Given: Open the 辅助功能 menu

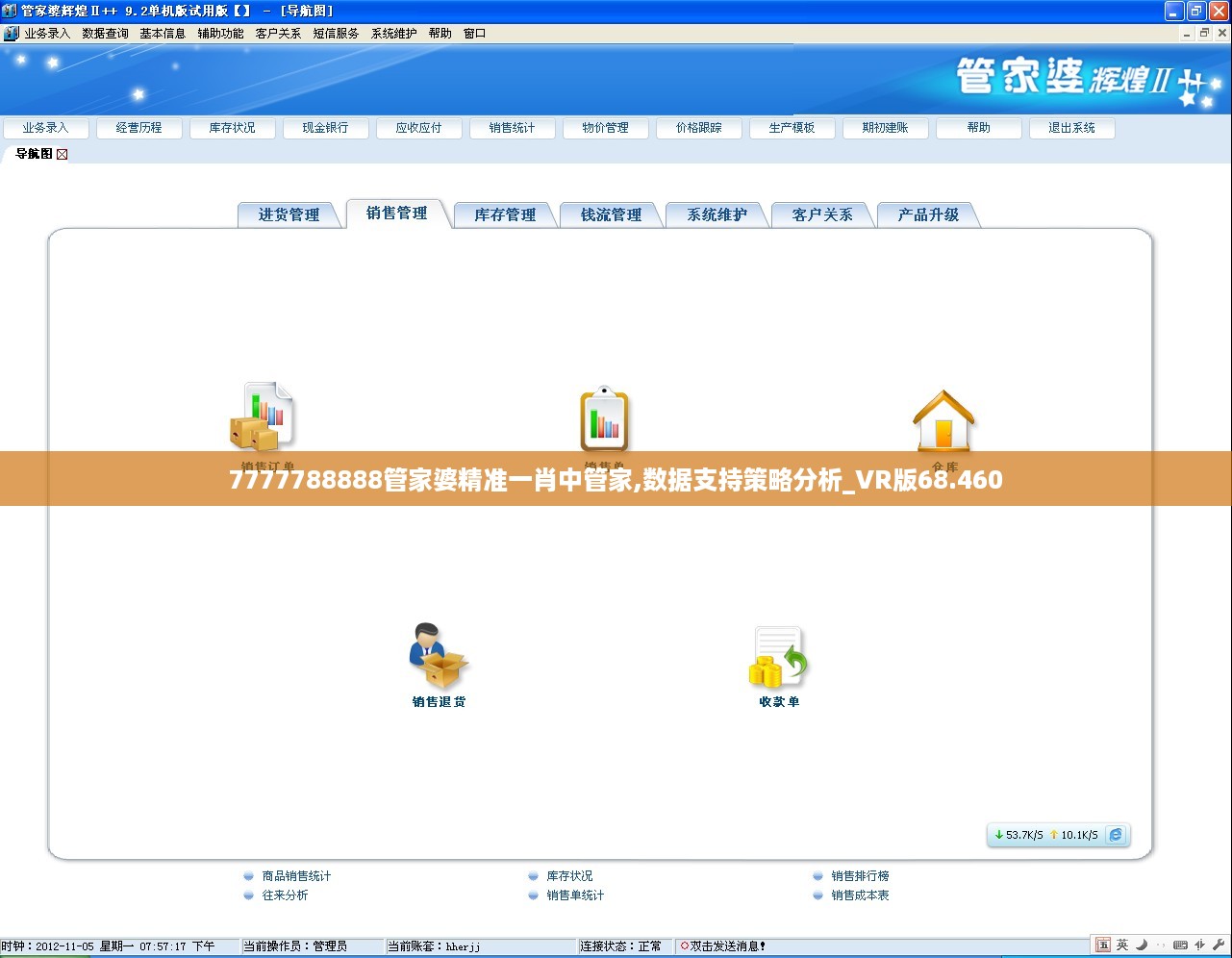Looking at the screenshot, I should tap(220, 33).
